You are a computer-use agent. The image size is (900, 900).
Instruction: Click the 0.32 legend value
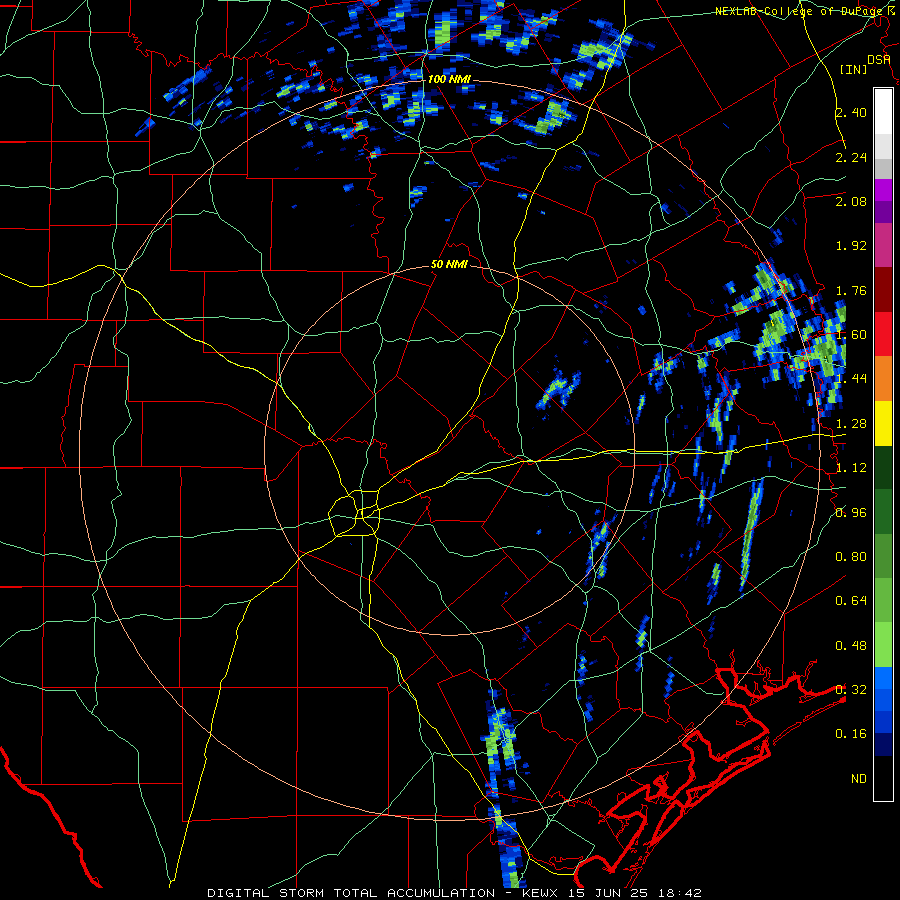[851, 690]
